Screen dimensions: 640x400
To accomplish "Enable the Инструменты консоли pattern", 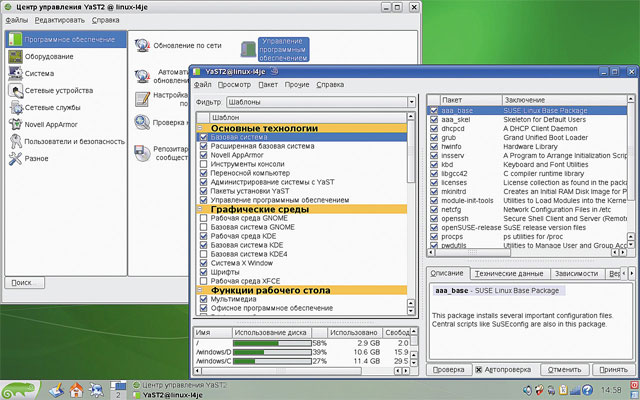I will pos(203,164).
